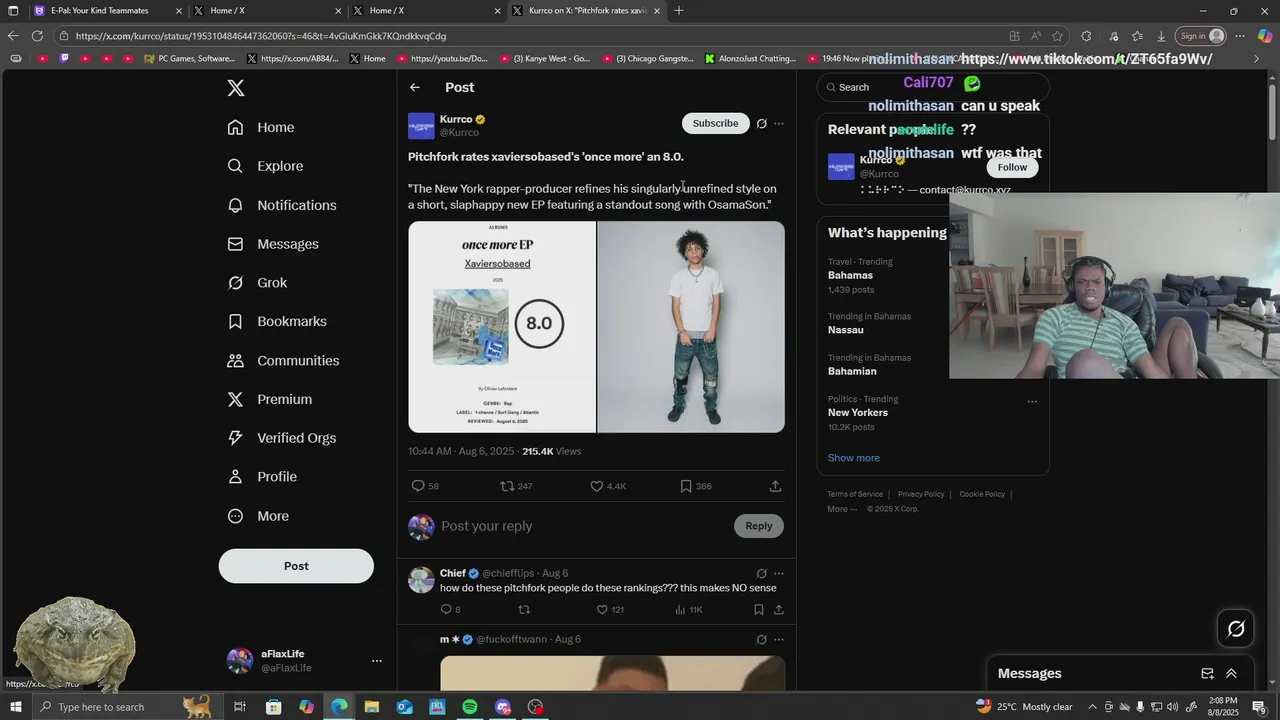This screenshot has width=1280, height=720.
Task: Switch to E-Pal: Your Kind Teammates tab
Action: tap(108, 11)
